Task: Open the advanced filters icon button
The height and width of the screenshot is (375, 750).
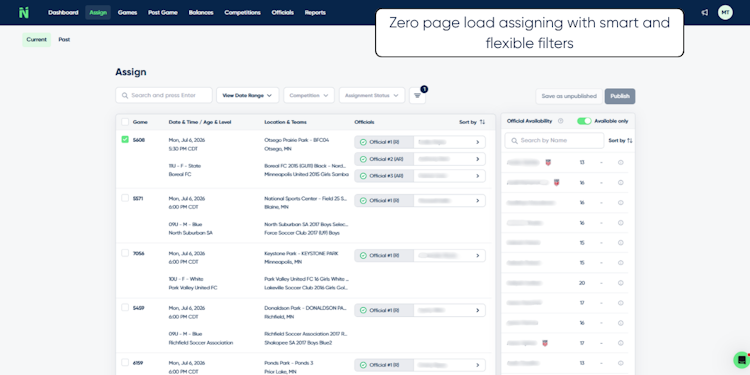Action: [x=418, y=96]
